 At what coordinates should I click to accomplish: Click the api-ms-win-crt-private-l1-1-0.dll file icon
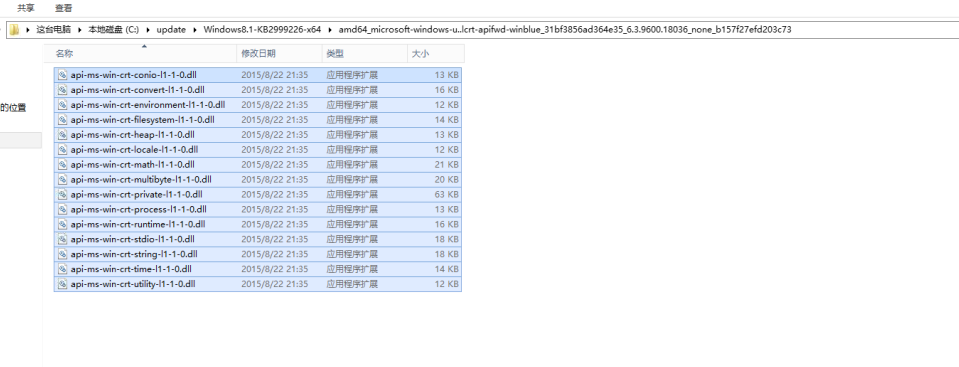(62, 195)
